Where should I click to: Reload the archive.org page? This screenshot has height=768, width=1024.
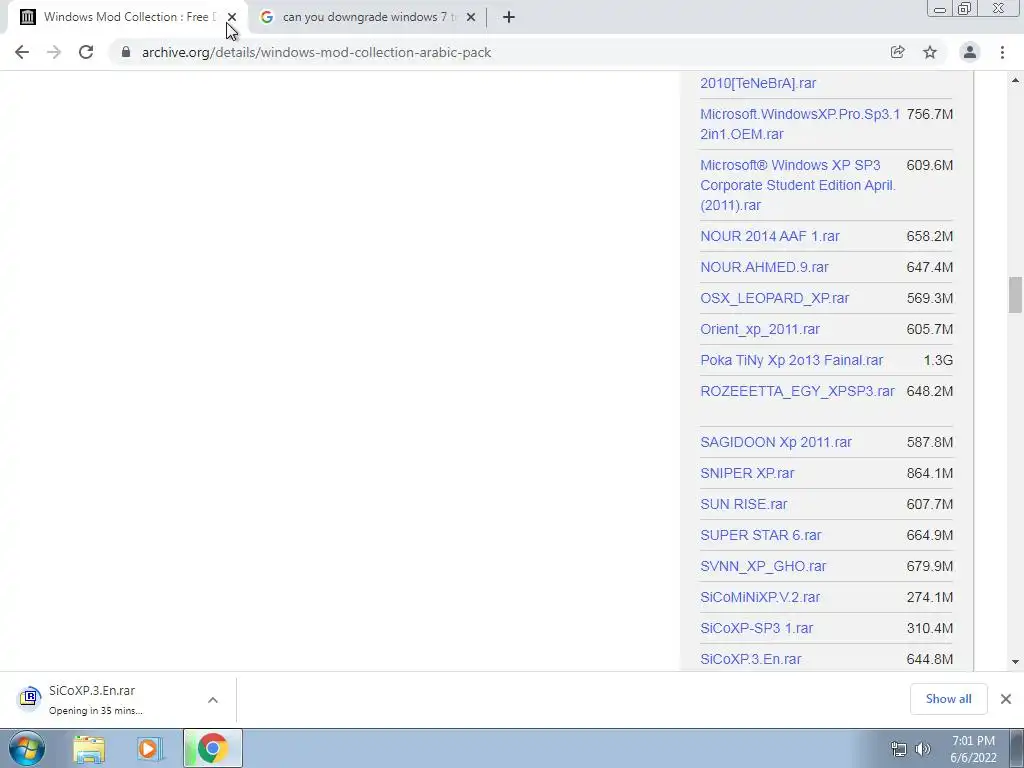pos(86,52)
